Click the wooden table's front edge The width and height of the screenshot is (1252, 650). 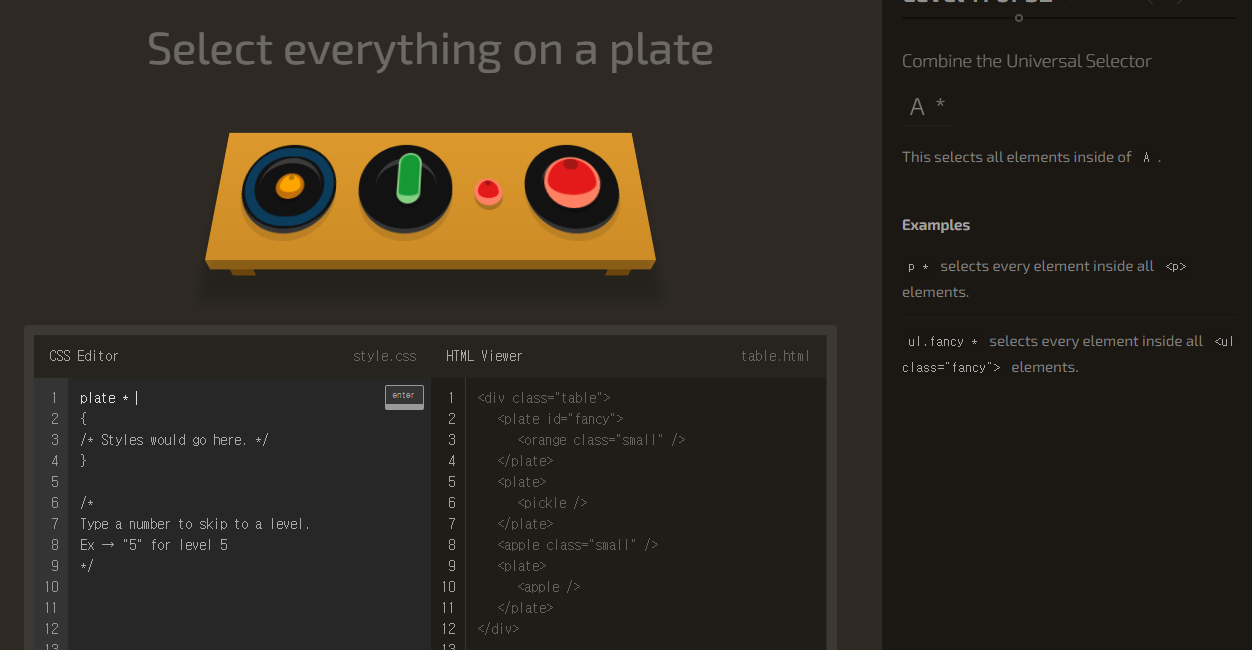click(x=430, y=265)
